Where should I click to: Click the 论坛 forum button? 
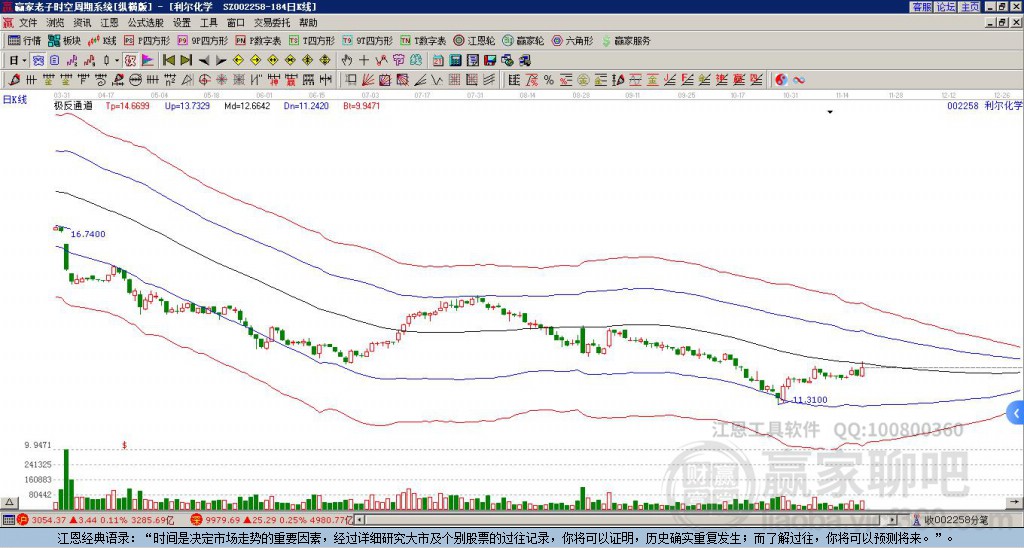pos(946,7)
